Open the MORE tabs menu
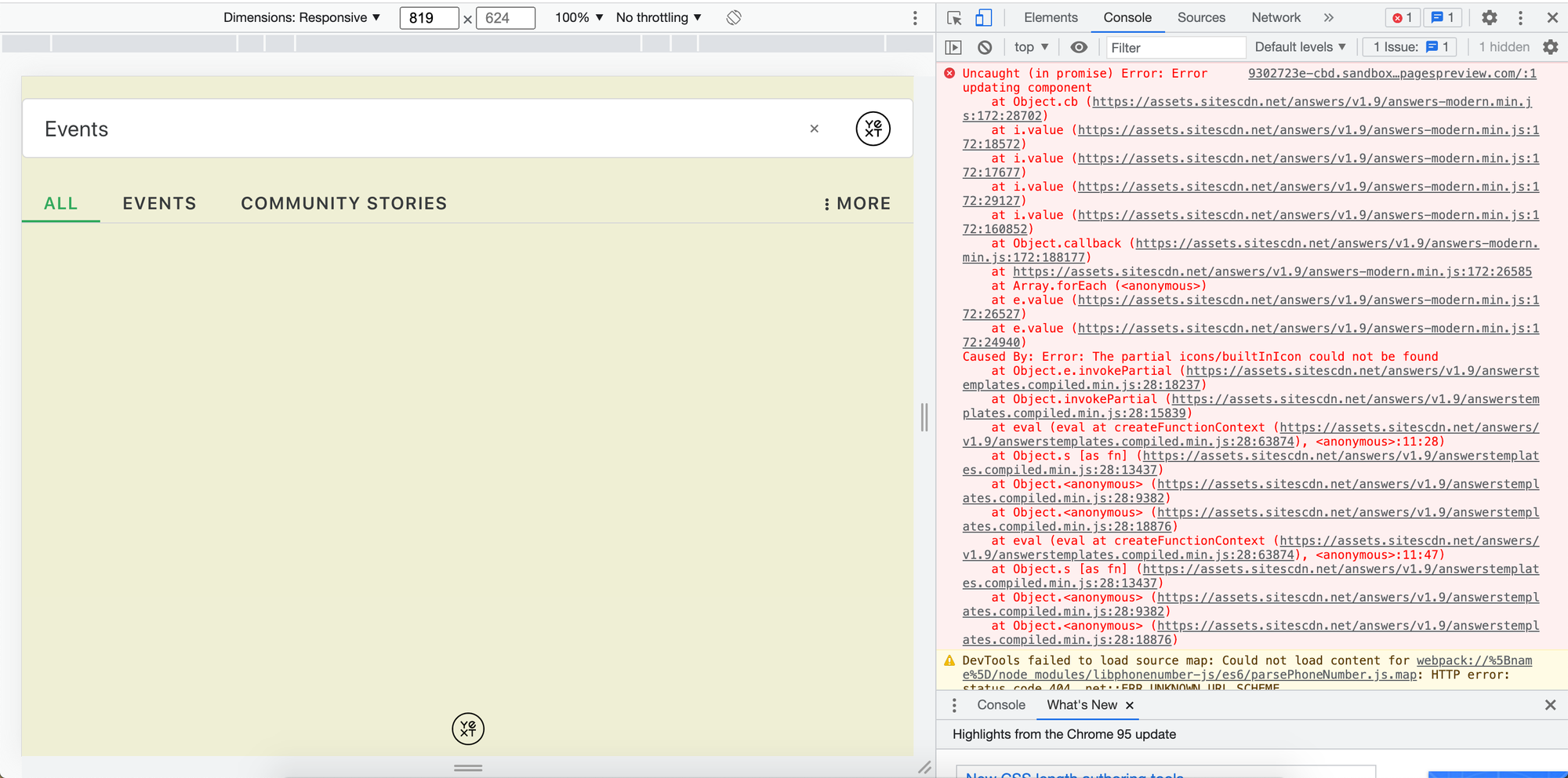 pyautogui.click(x=857, y=203)
